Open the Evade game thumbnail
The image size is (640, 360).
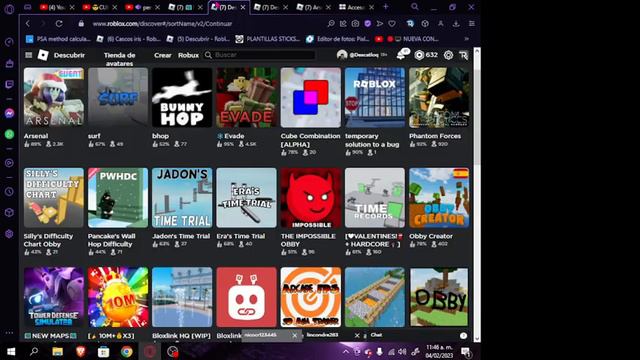coord(246,98)
